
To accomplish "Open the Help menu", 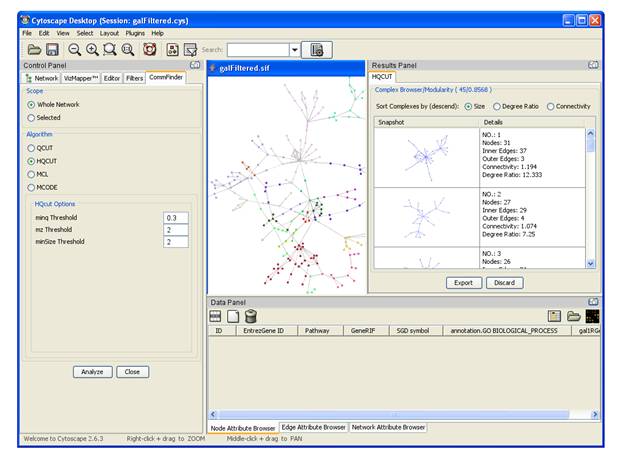I will pos(157,33).
